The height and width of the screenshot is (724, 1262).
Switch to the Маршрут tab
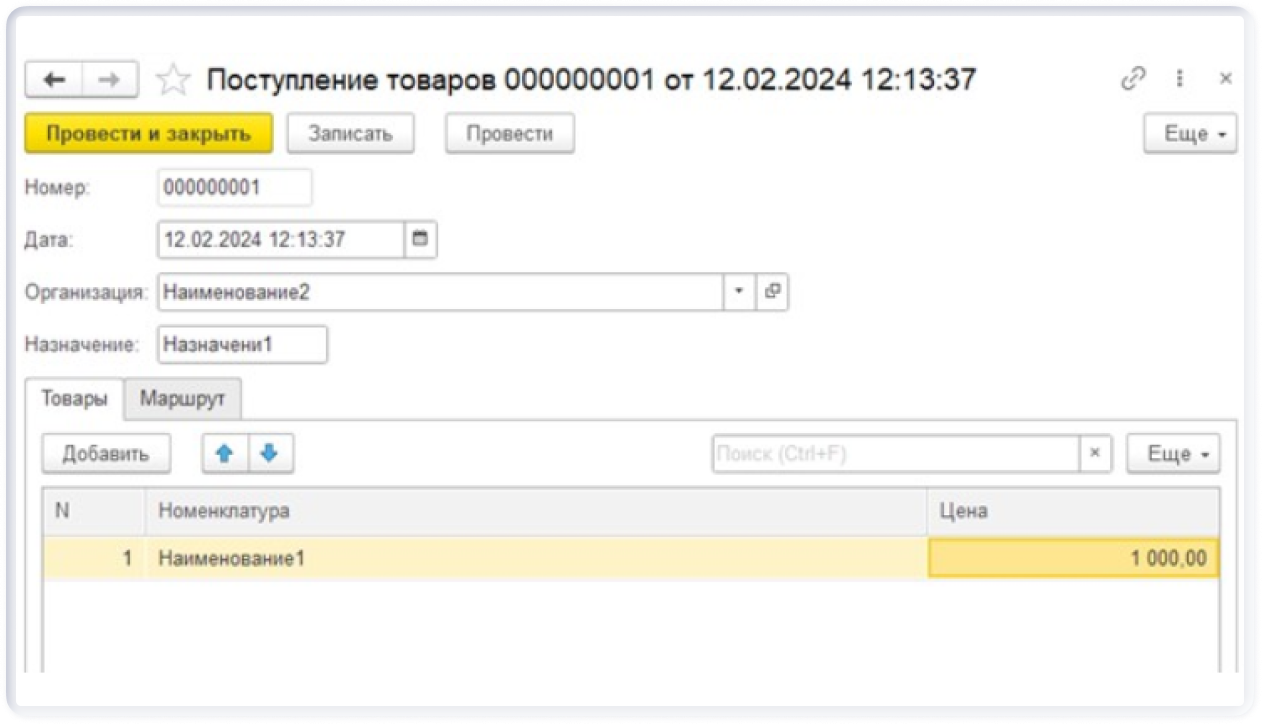(x=183, y=398)
